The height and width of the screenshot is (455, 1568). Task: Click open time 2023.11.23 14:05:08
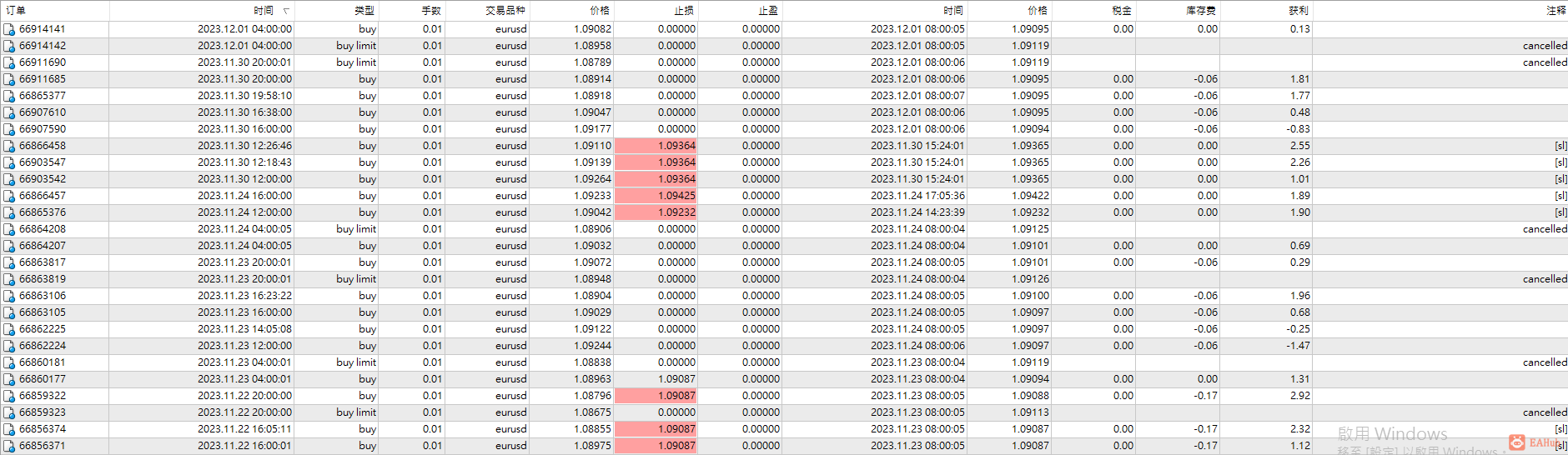click(244, 329)
